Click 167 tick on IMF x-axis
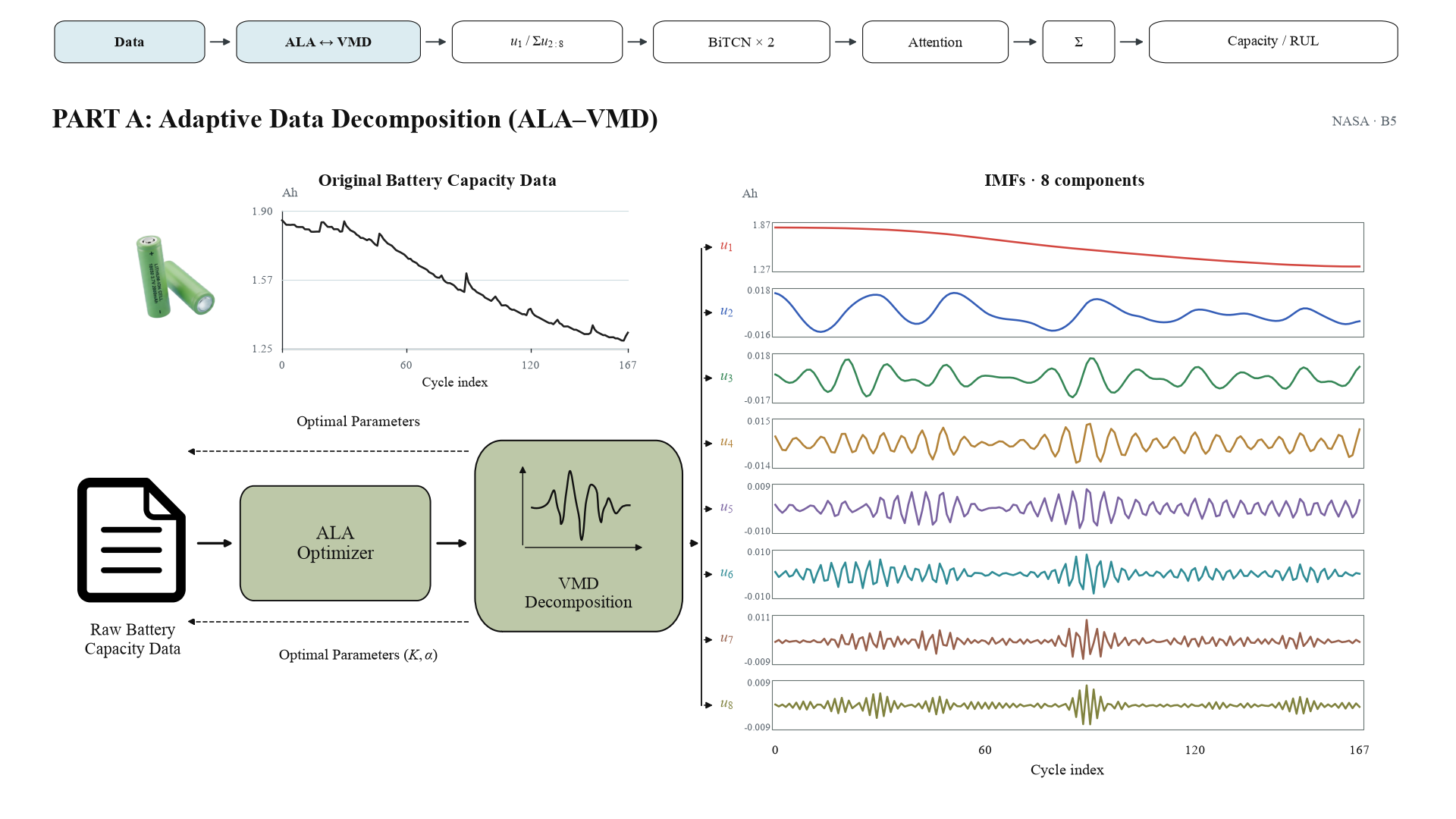 point(1359,750)
